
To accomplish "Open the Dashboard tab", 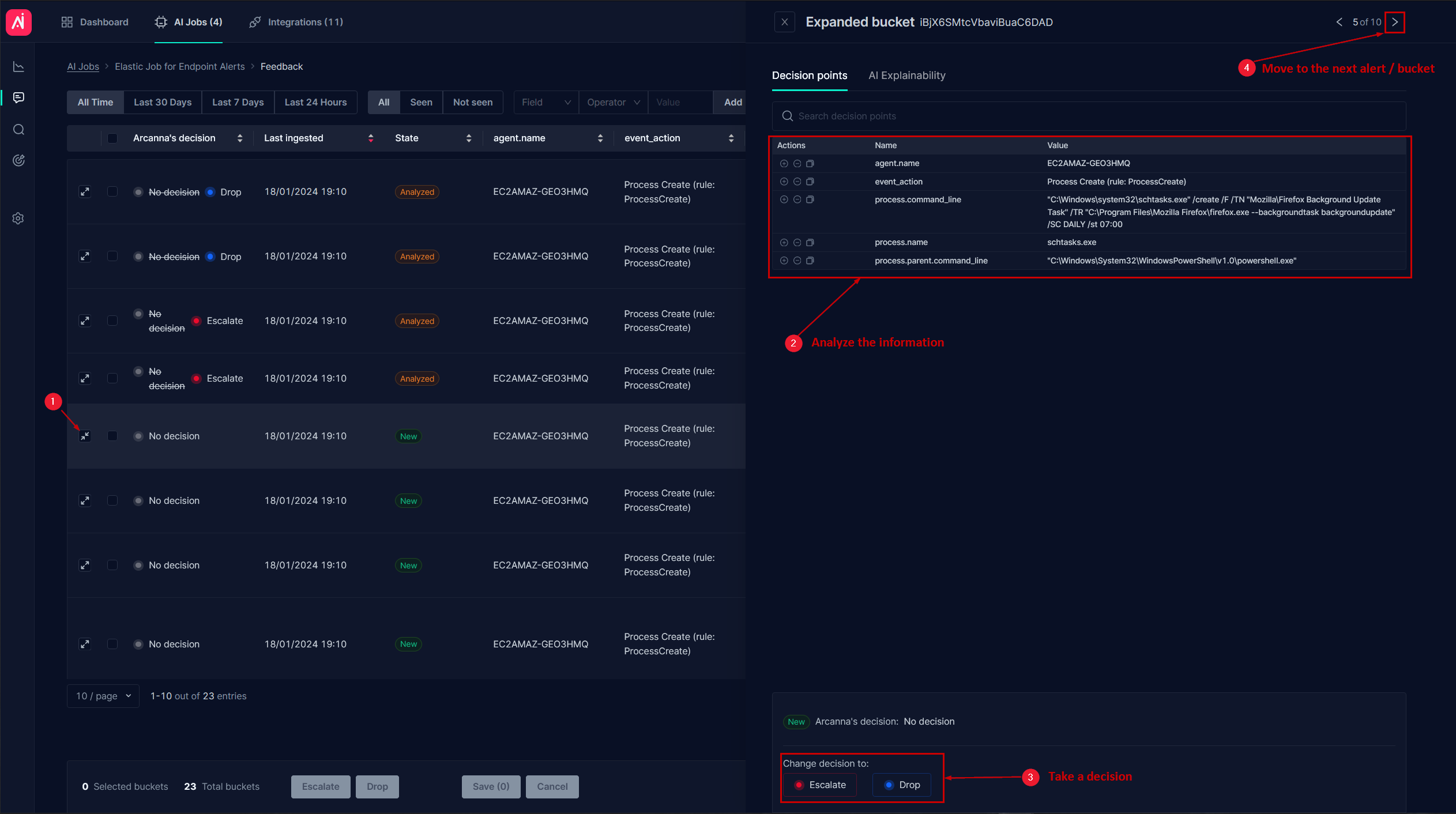I will coord(95,22).
